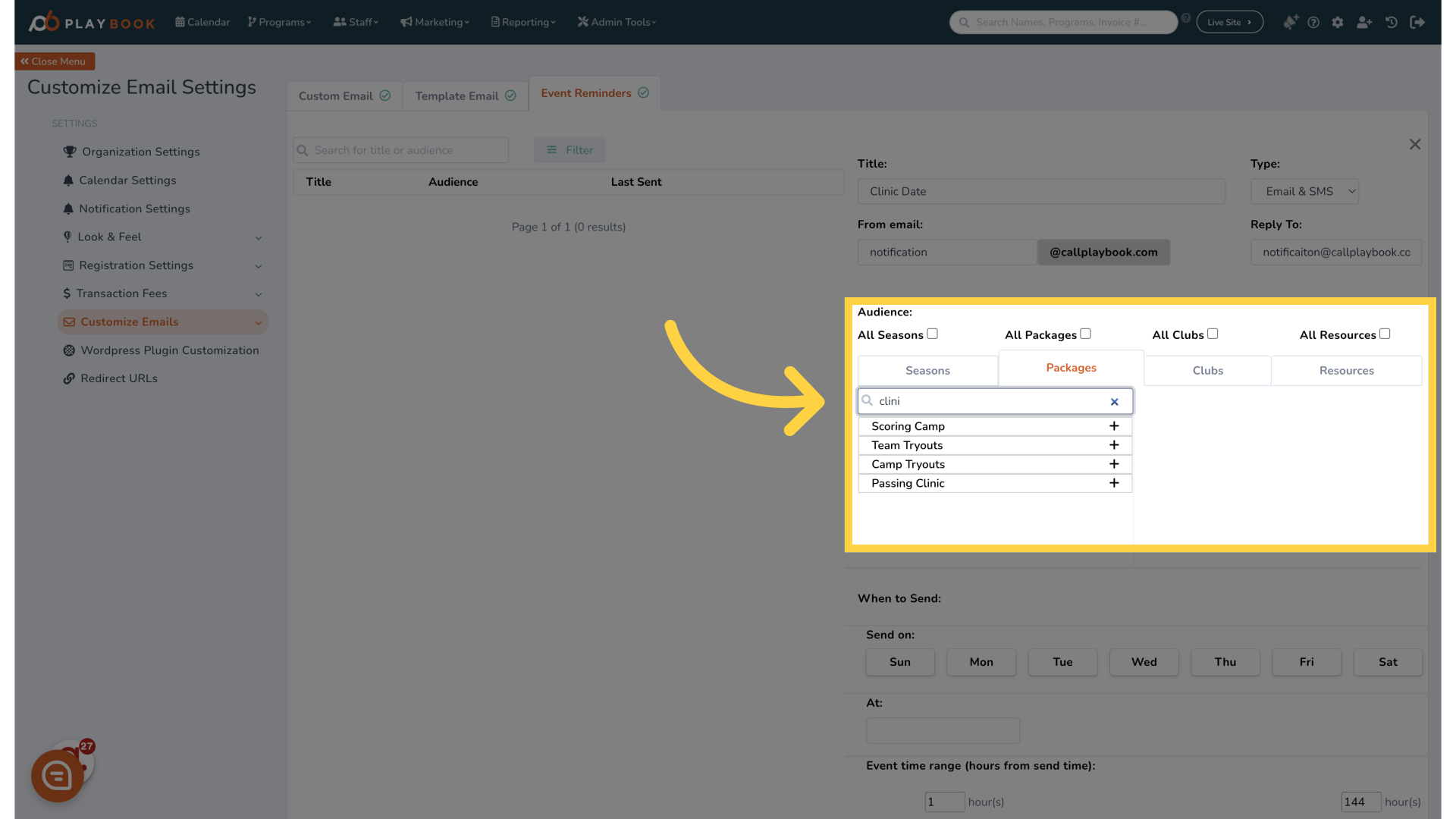Click the minimum hours field
Viewport: 1456px width, 819px height.
pos(944,802)
